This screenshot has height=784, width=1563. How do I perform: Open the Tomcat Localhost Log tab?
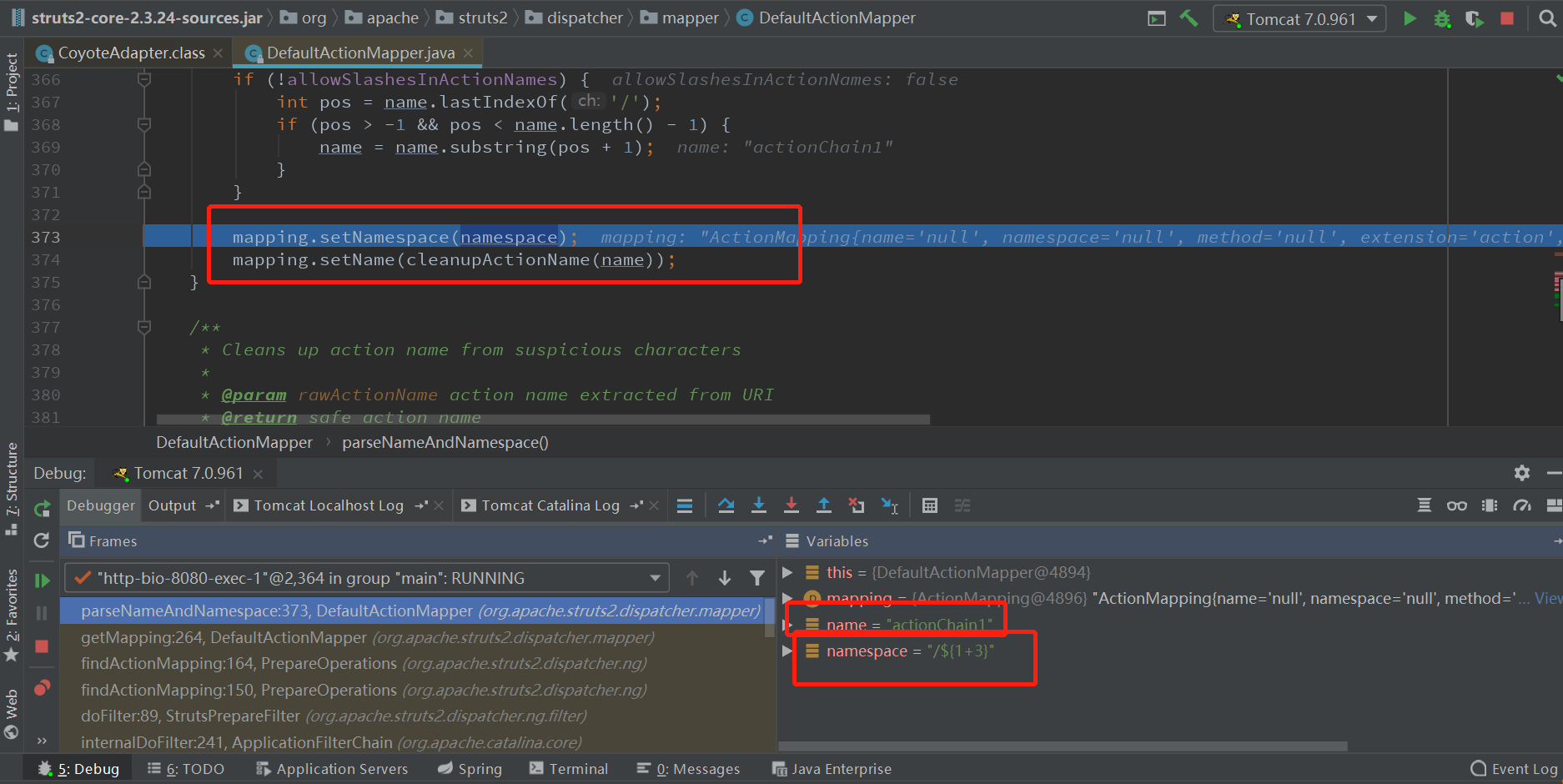point(329,505)
